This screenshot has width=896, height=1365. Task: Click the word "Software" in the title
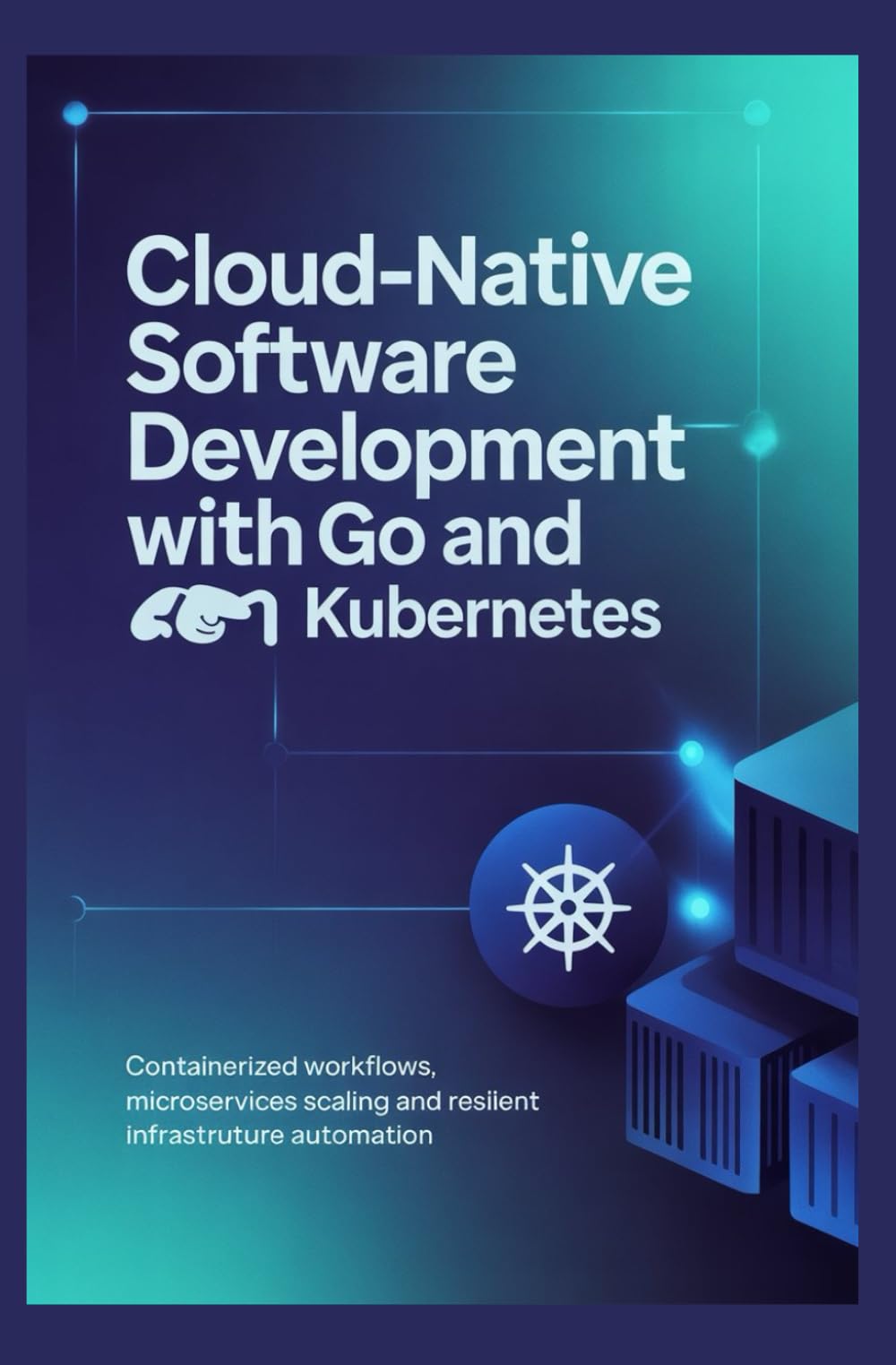[x=322, y=357]
